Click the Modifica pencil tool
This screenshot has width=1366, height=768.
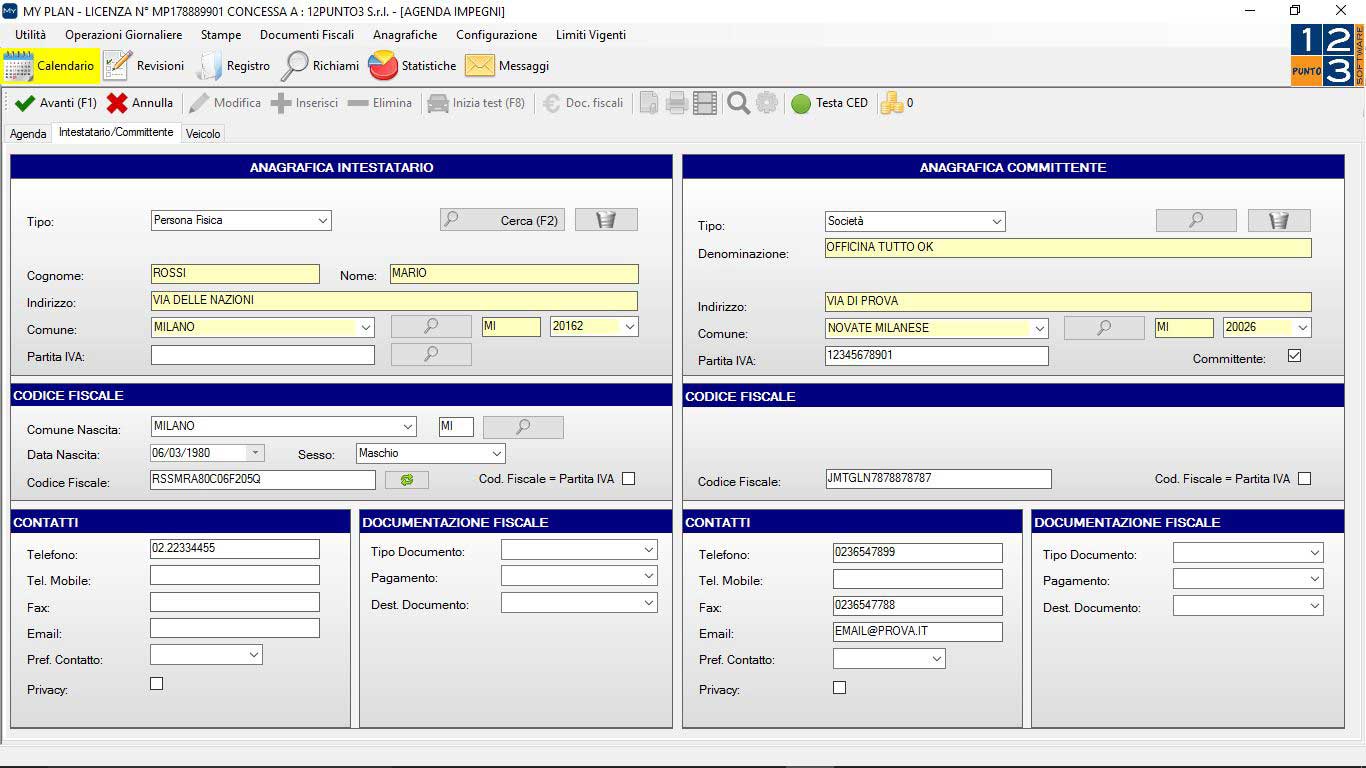[225, 103]
